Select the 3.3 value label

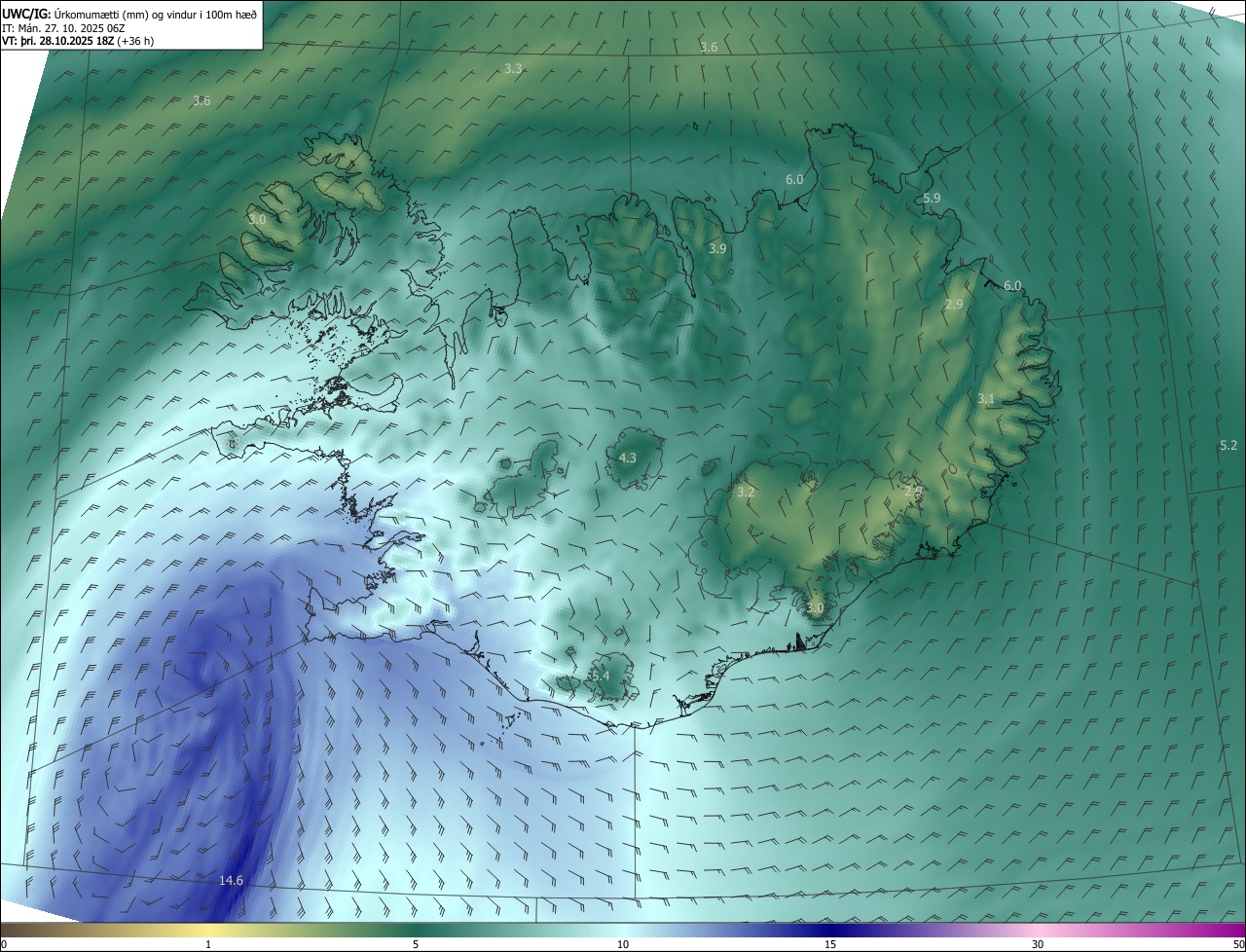point(513,68)
